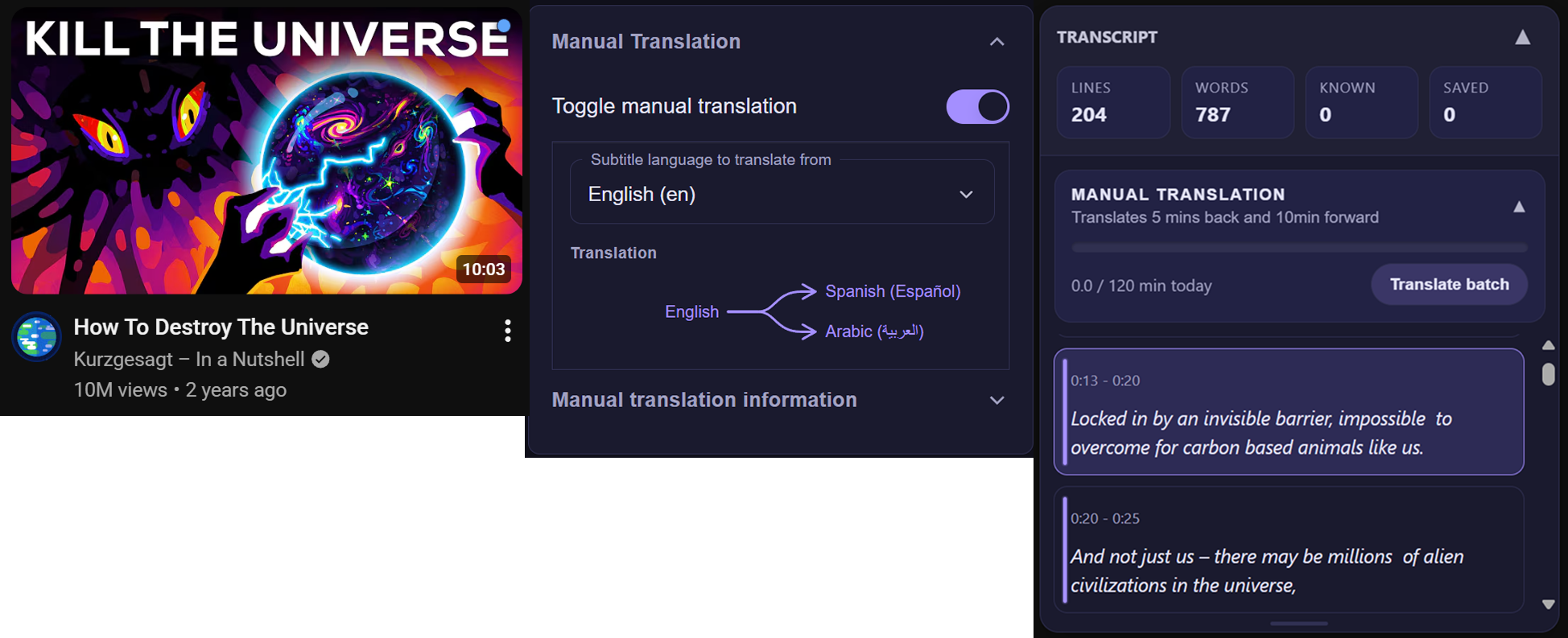
Task: Select transcript line 0:13 - 0:20
Action: pyautogui.click(x=1289, y=411)
